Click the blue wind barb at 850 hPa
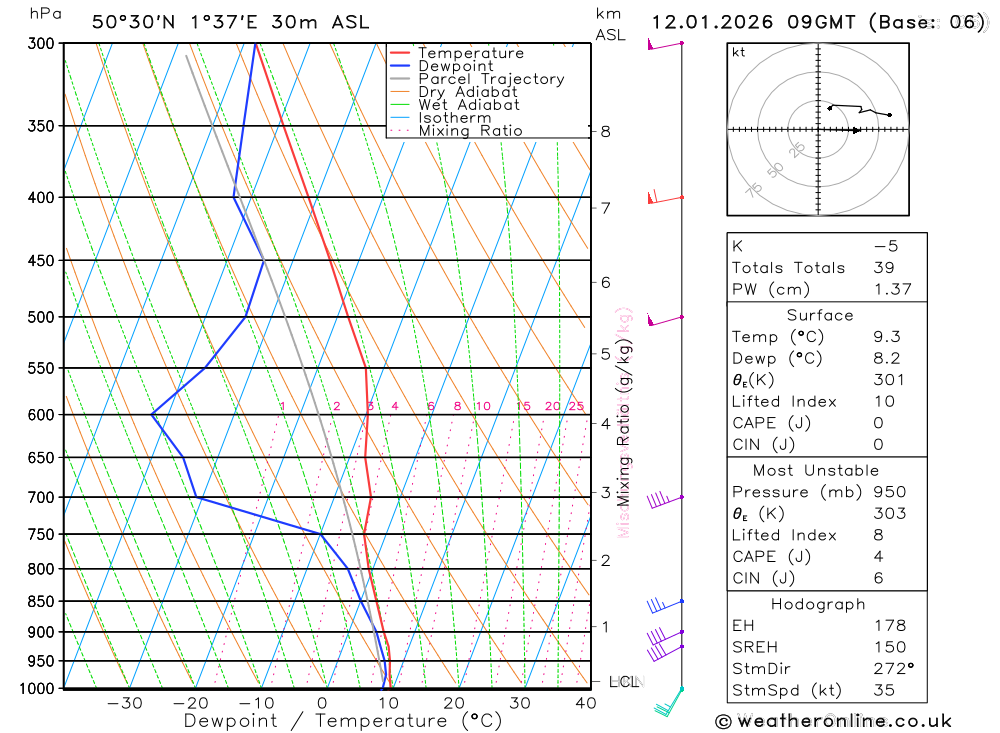The image size is (1000, 733). pyautogui.click(x=665, y=604)
